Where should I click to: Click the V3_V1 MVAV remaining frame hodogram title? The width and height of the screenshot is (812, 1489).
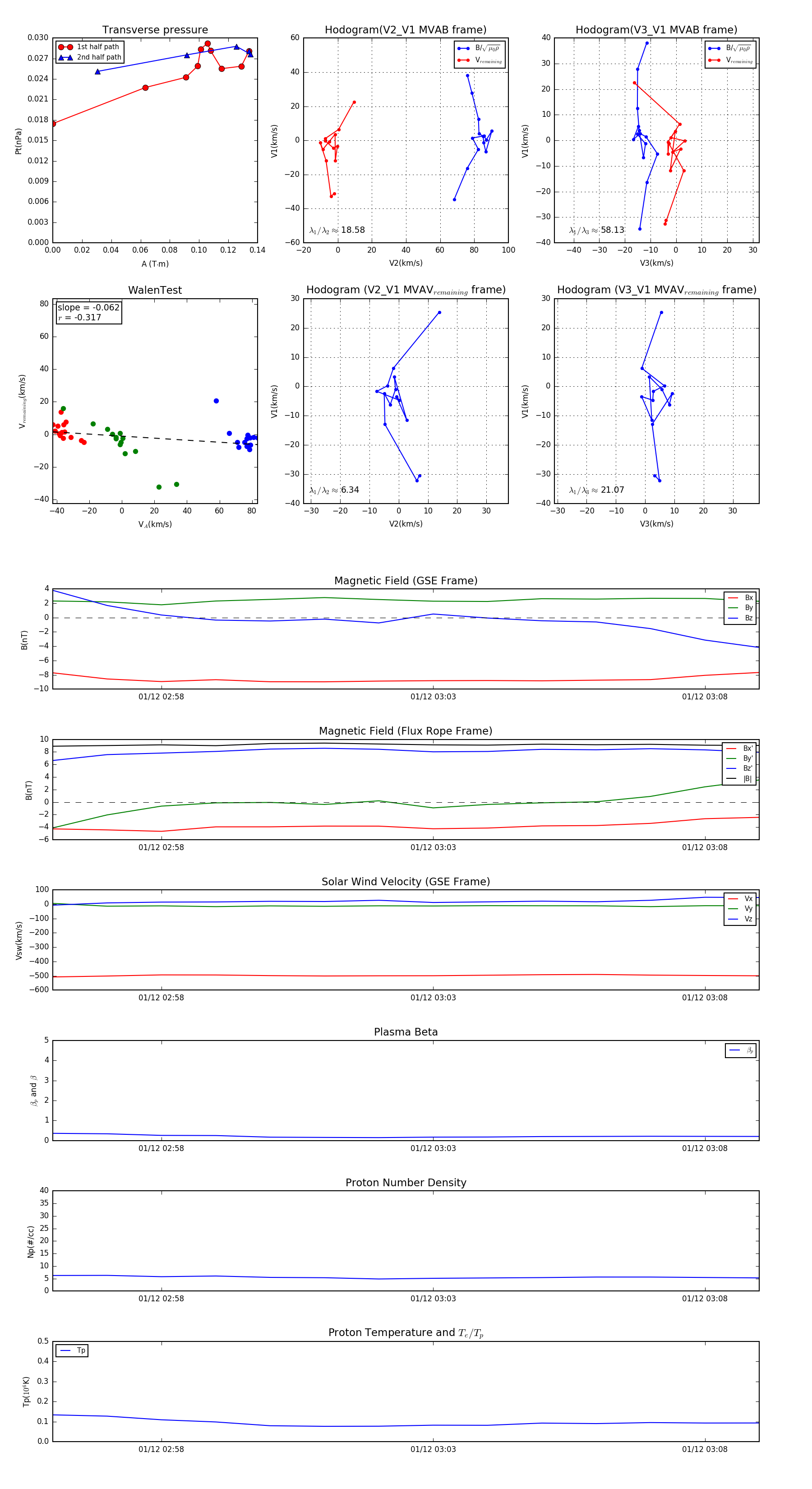coord(656,290)
